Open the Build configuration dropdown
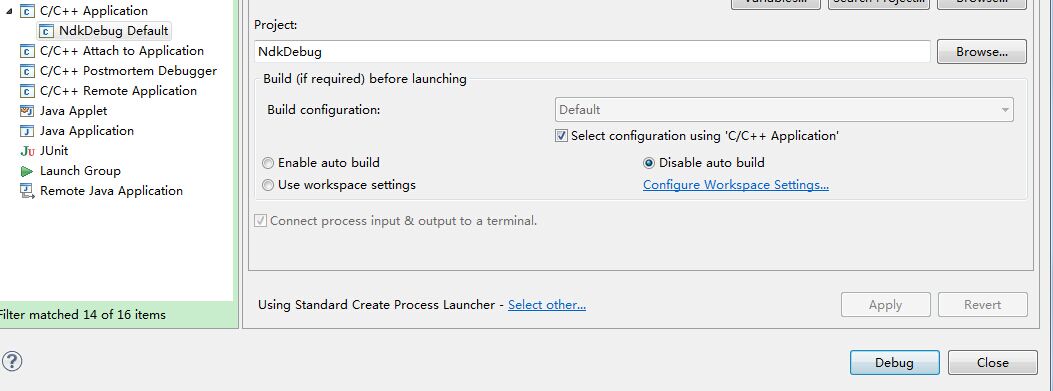 click(x=784, y=110)
